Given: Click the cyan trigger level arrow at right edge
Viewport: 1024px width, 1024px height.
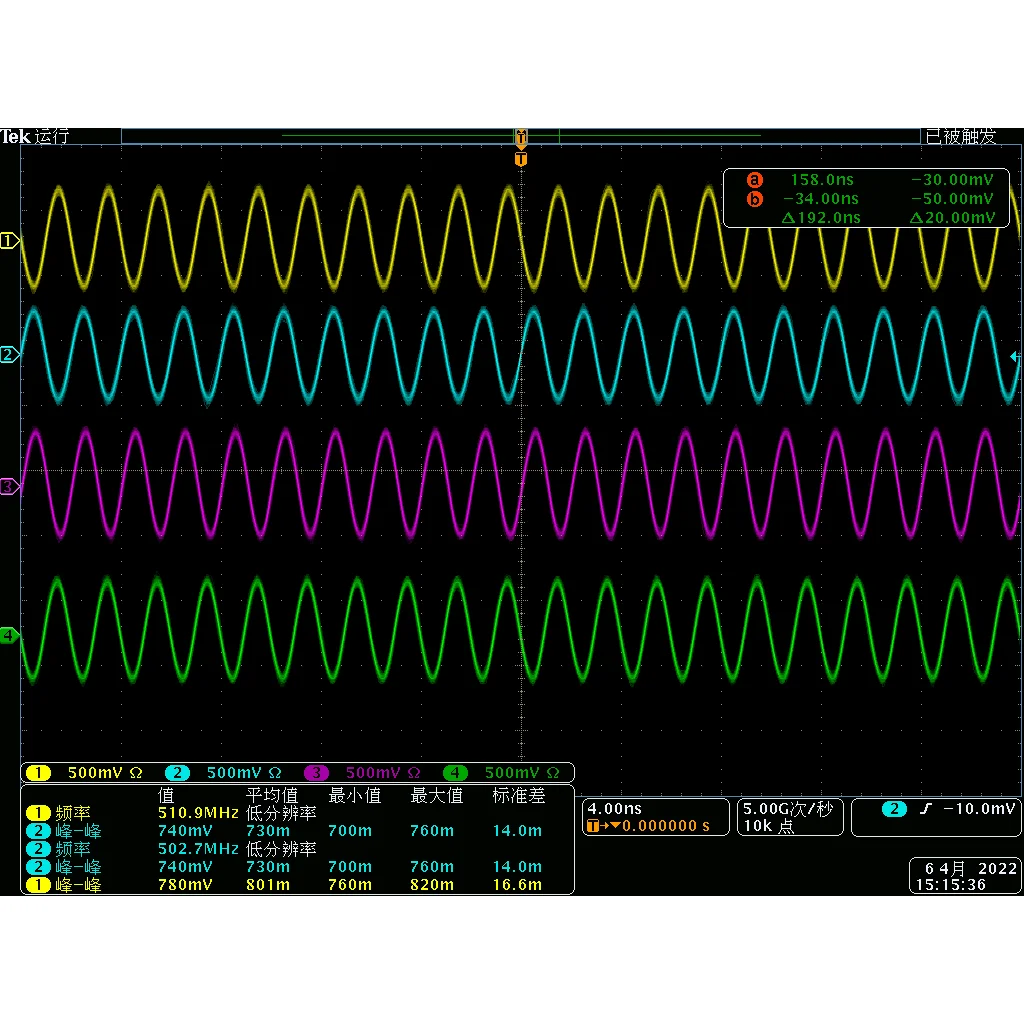Looking at the screenshot, I should [1014, 357].
